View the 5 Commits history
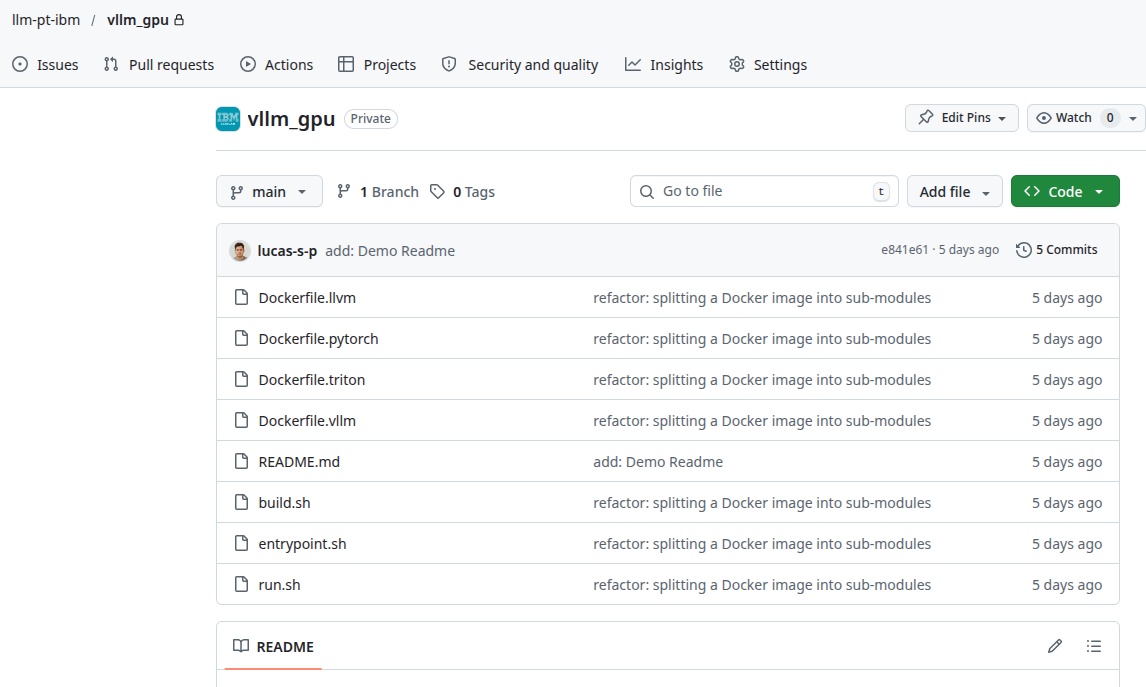Viewport: 1146px width, 687px height. click(x=1057, y=250)
